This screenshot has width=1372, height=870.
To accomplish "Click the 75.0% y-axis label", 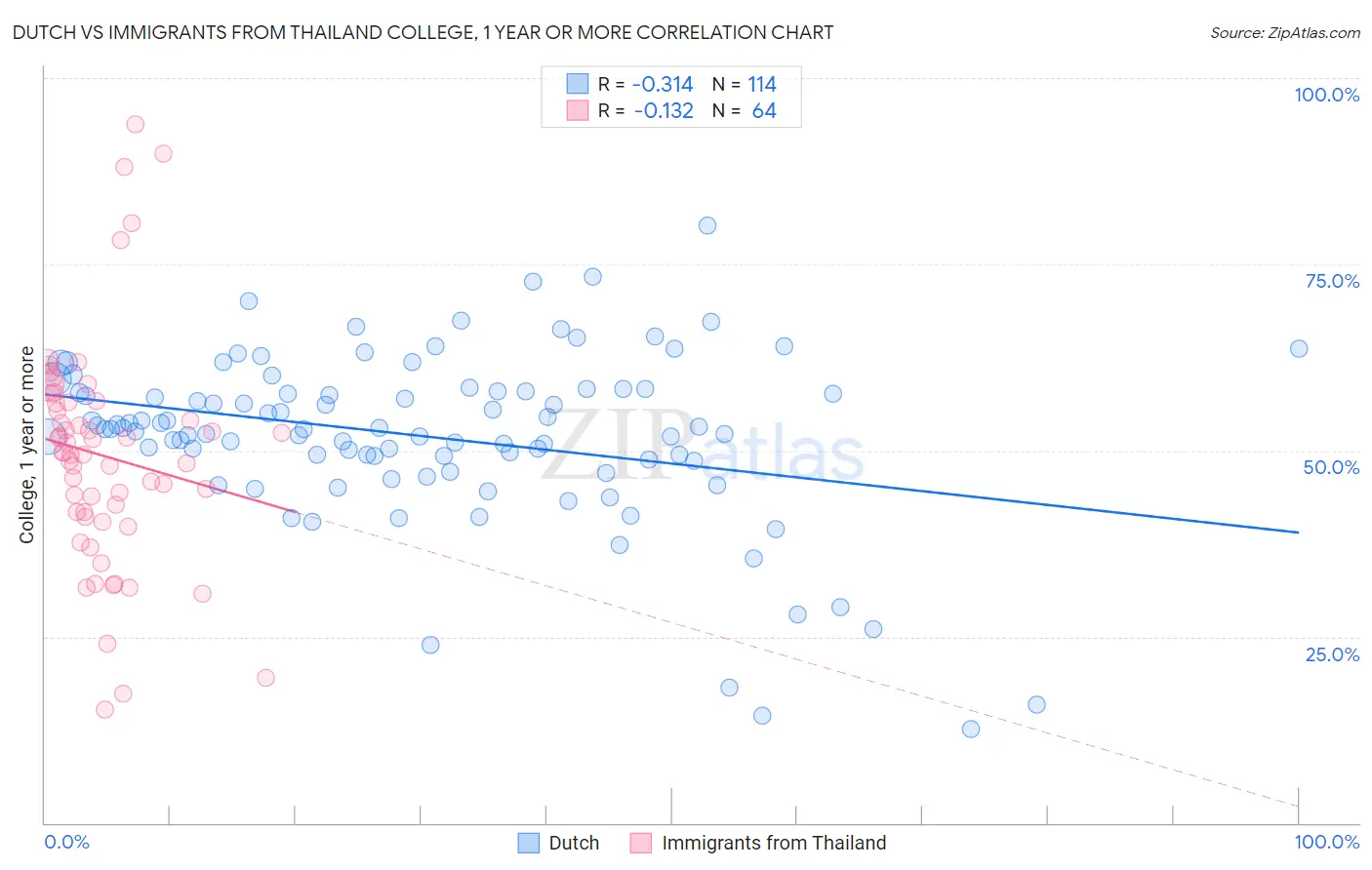I will tap(1332, 281).
